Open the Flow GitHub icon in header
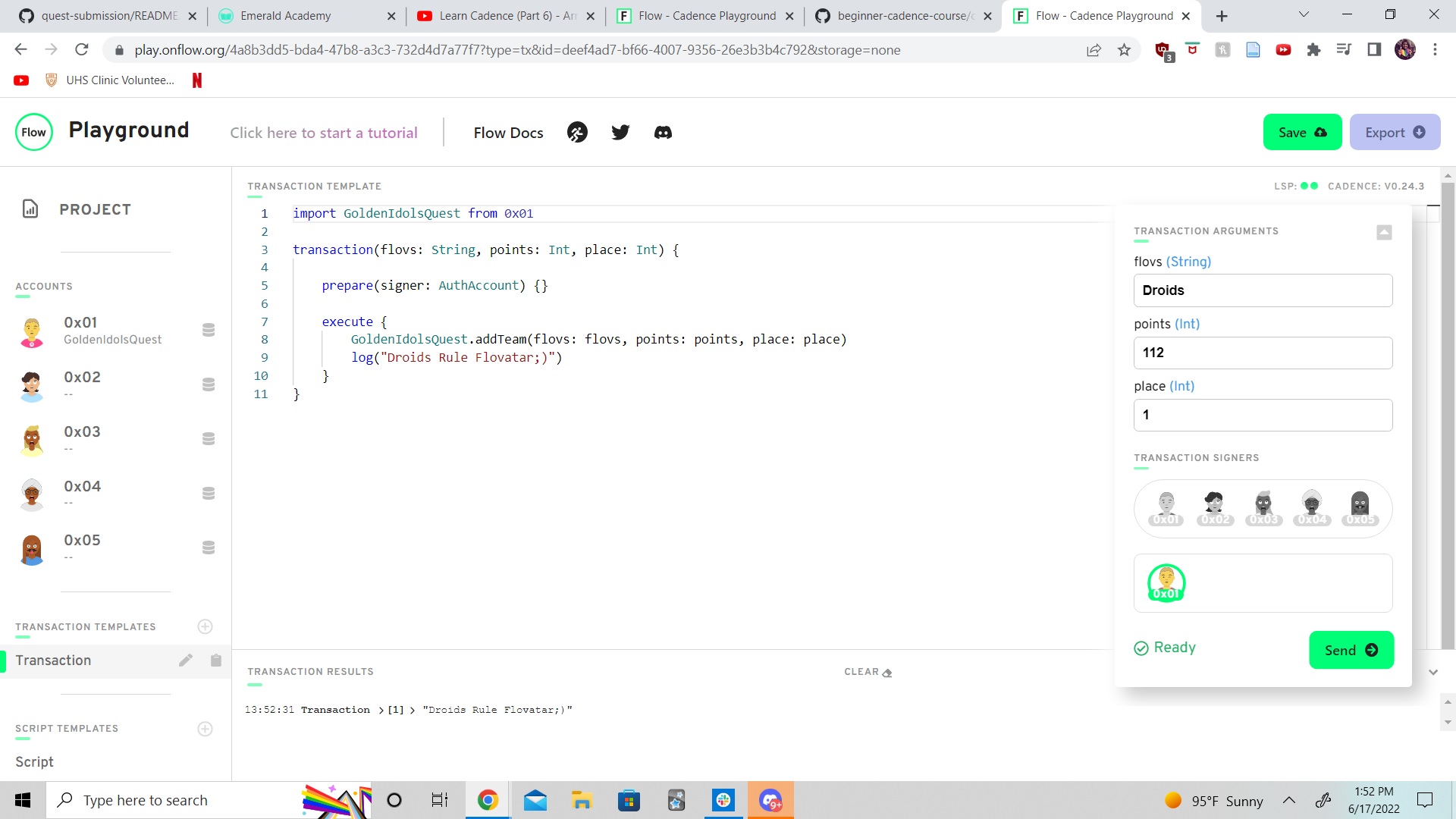Image resolution: width=1456 pixels, height=819 pixels. pyautogui.click(x=577, y=132)
